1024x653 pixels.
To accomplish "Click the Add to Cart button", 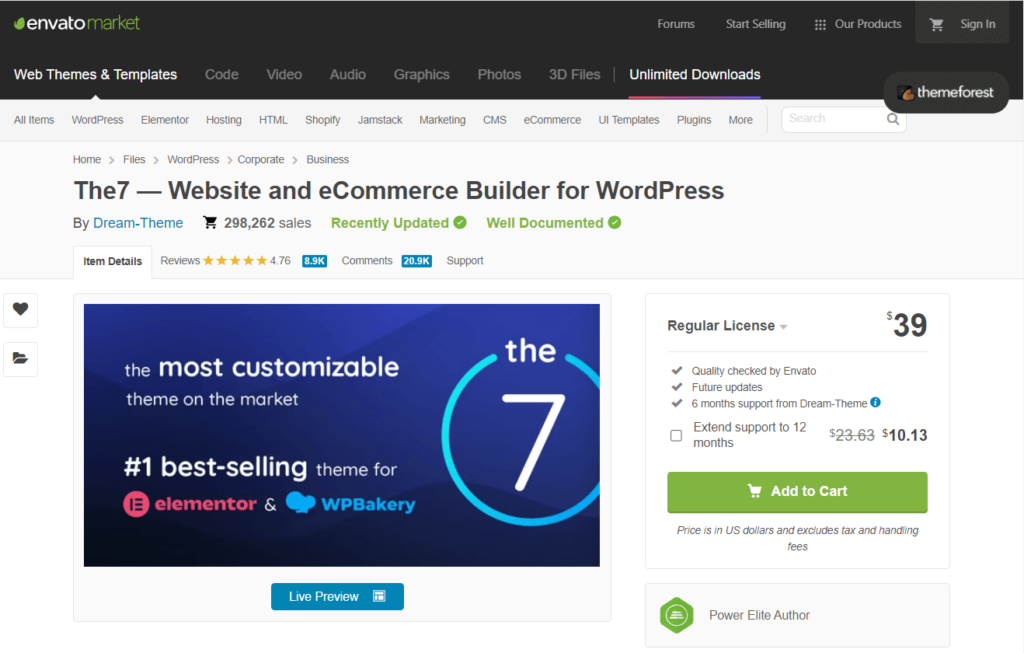I will [797, 492].
